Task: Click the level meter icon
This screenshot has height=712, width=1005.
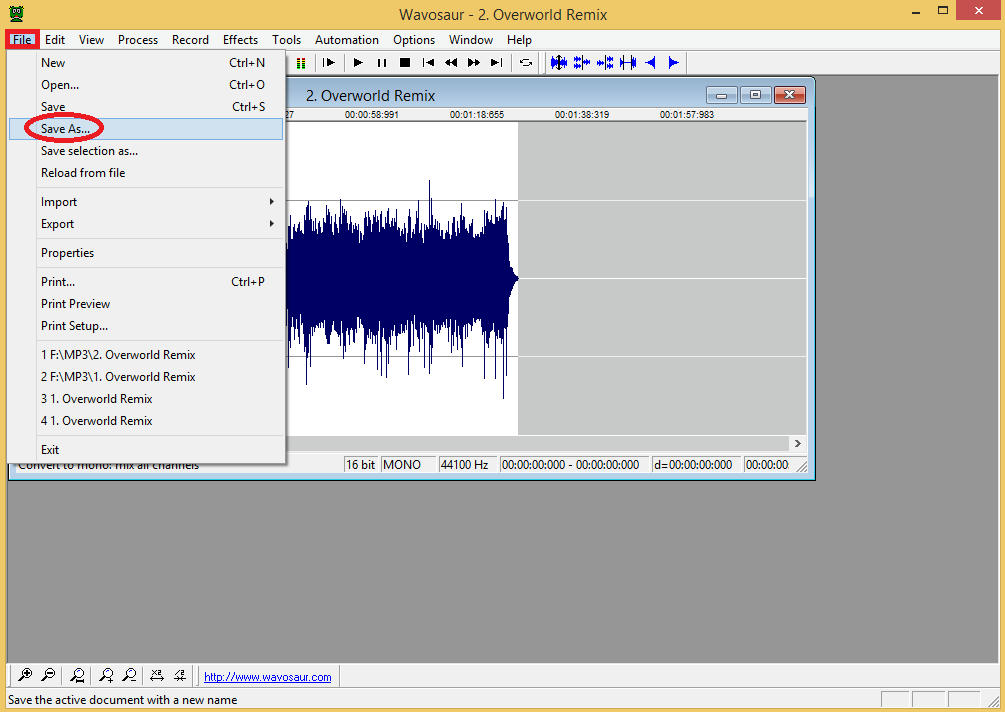Action: 301,63
